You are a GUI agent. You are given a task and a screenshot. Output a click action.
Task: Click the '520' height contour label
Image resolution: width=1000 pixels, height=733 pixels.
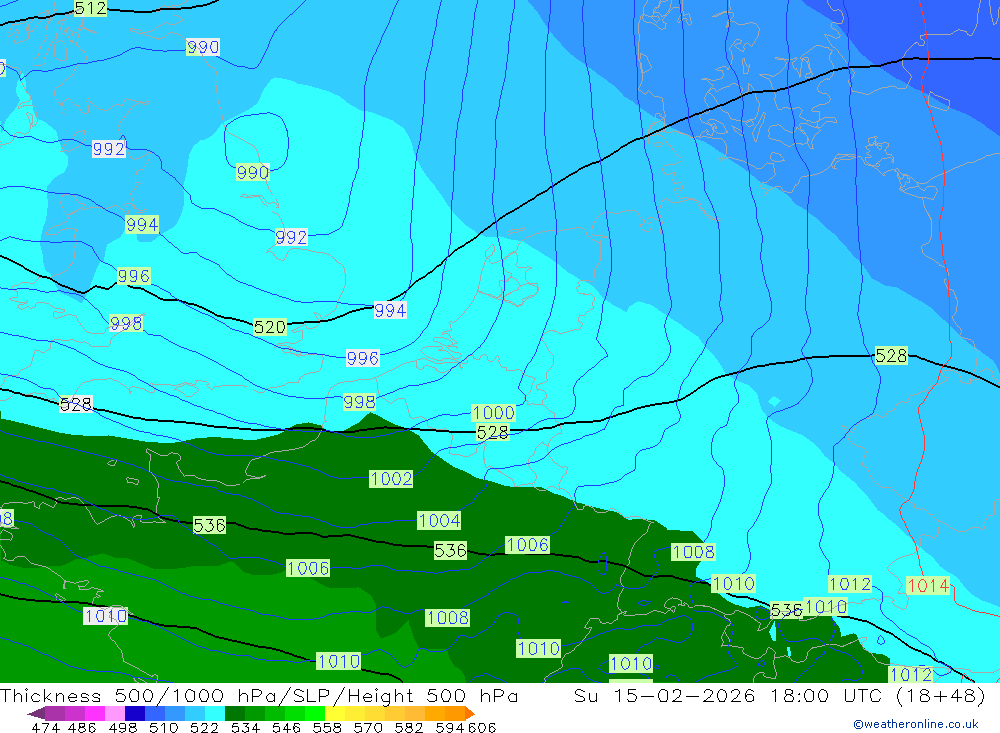270,327
